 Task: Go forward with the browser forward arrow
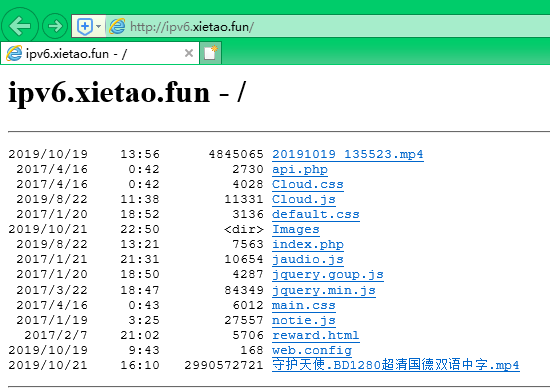pyautogui.click(x=55, y=26)
